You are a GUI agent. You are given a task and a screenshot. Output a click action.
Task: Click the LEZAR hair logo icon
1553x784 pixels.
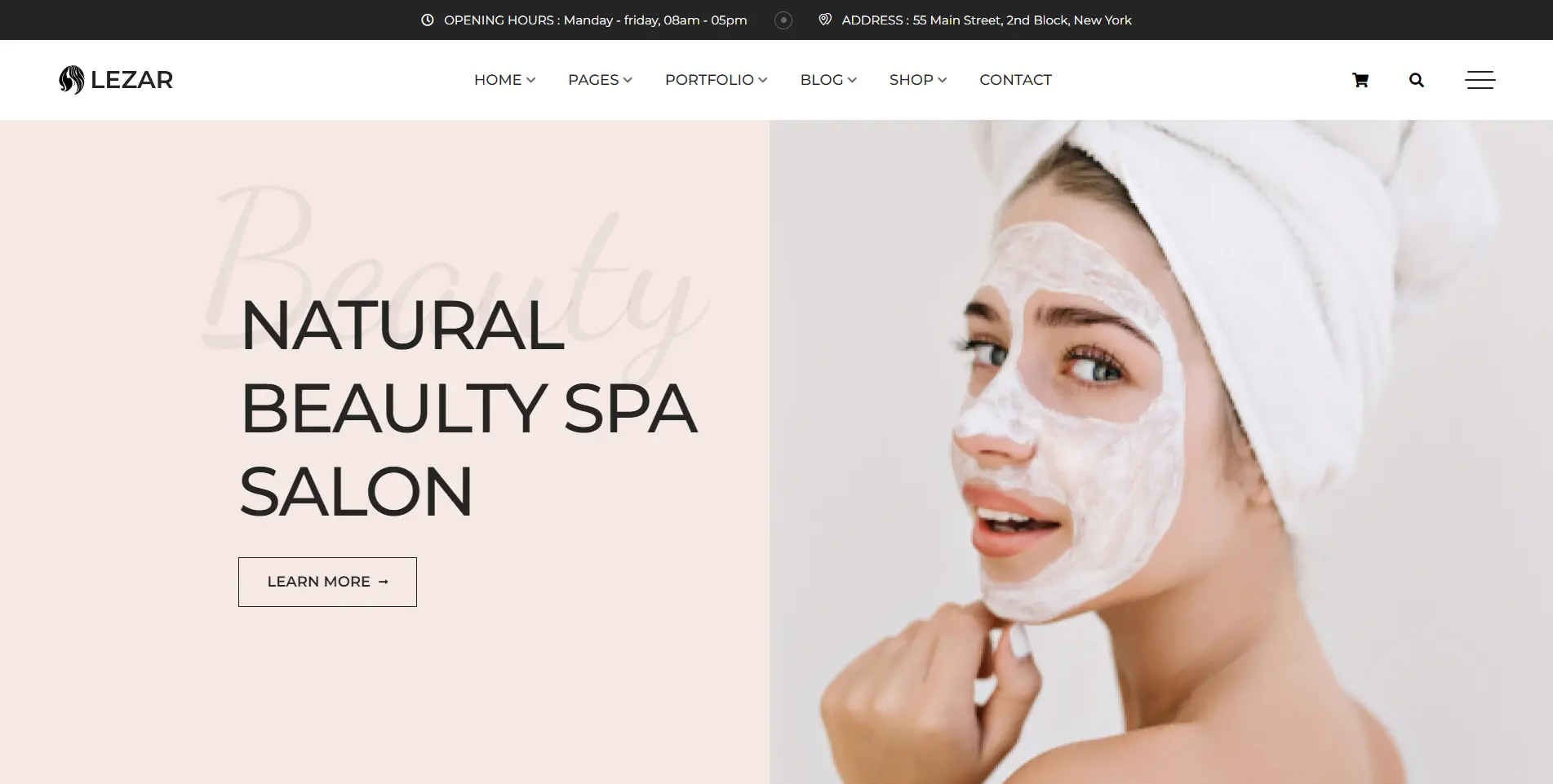[x=72, y=80]
